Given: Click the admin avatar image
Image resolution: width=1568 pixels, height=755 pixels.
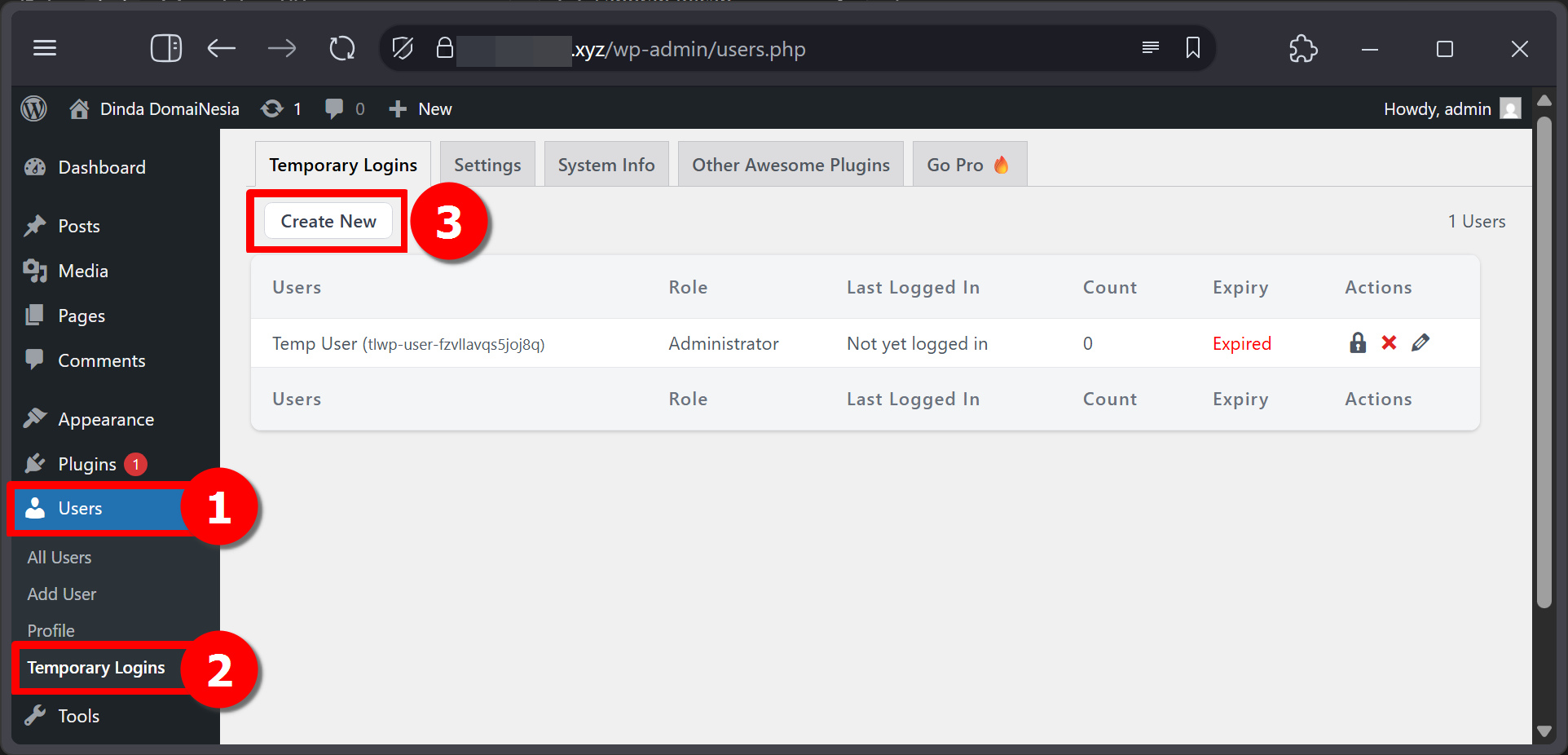Looking at the screenshot, I should [x=1510, y=108].
